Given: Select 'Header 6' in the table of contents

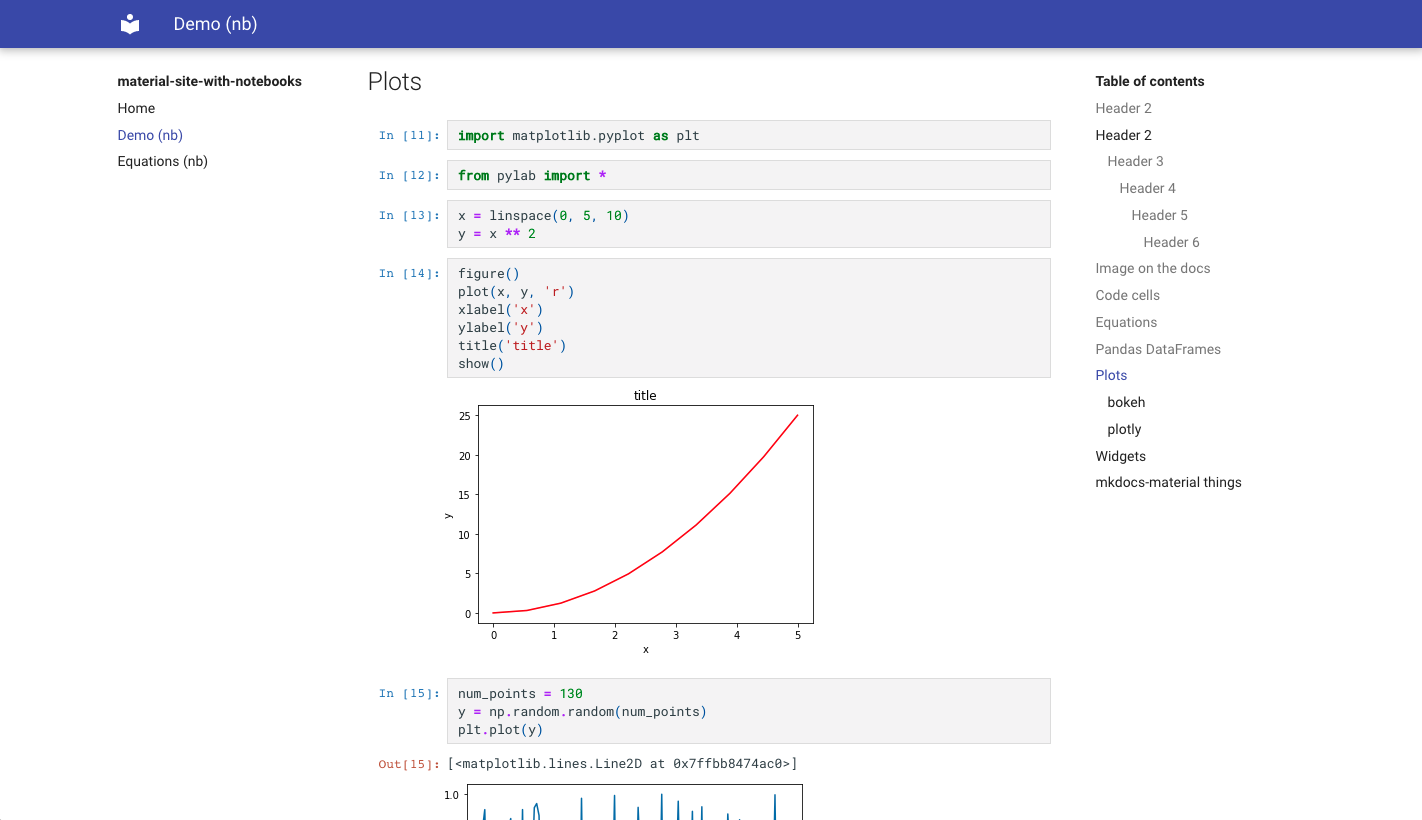Looking at the screenshot, I should [1171, 242].
